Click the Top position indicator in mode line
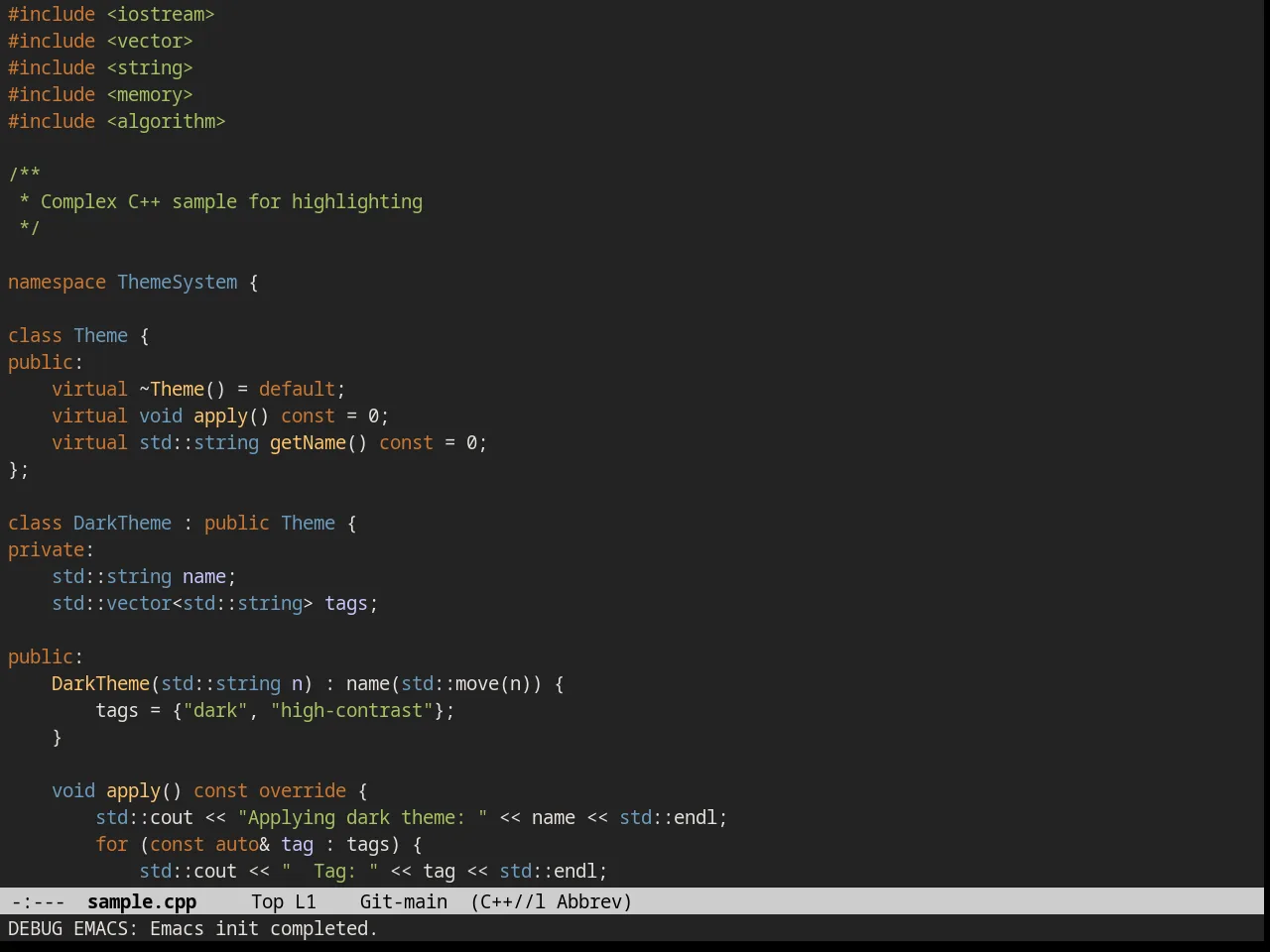 point(267,901)
